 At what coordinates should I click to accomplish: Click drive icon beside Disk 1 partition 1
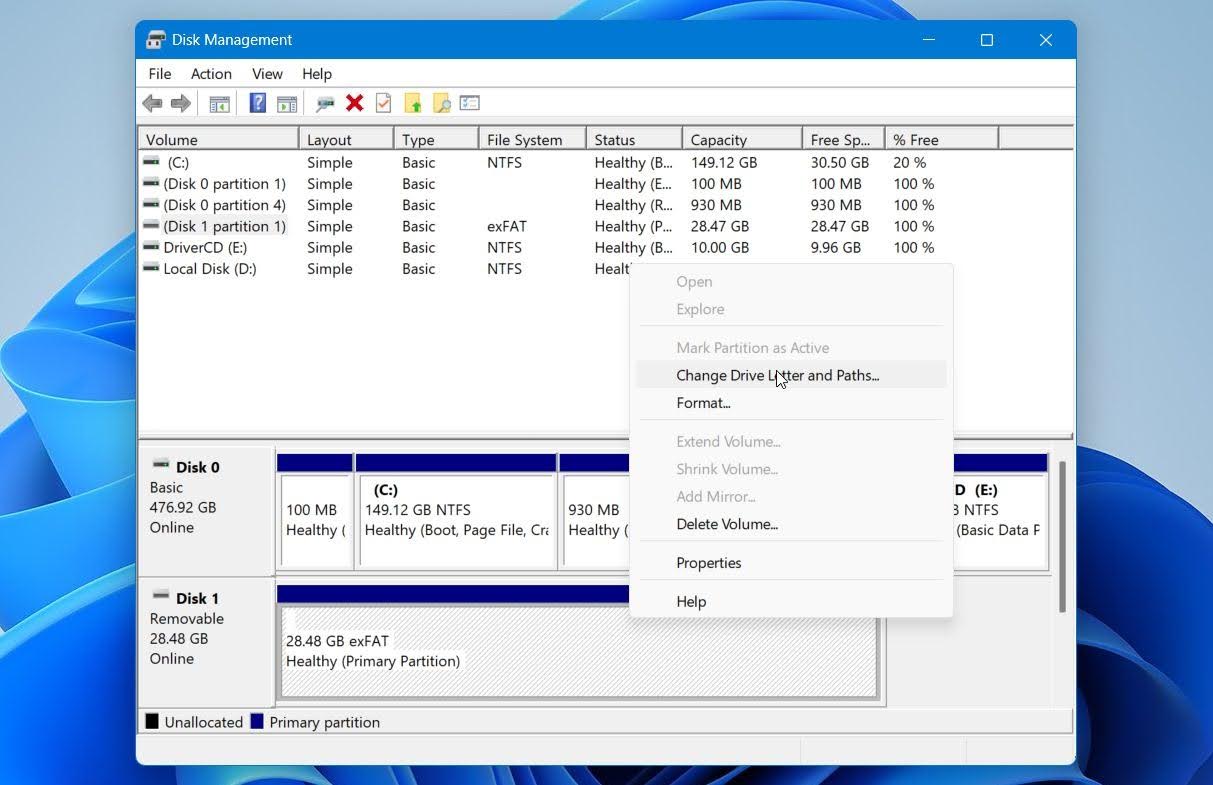pyautogui.click(x=151, y=225)
